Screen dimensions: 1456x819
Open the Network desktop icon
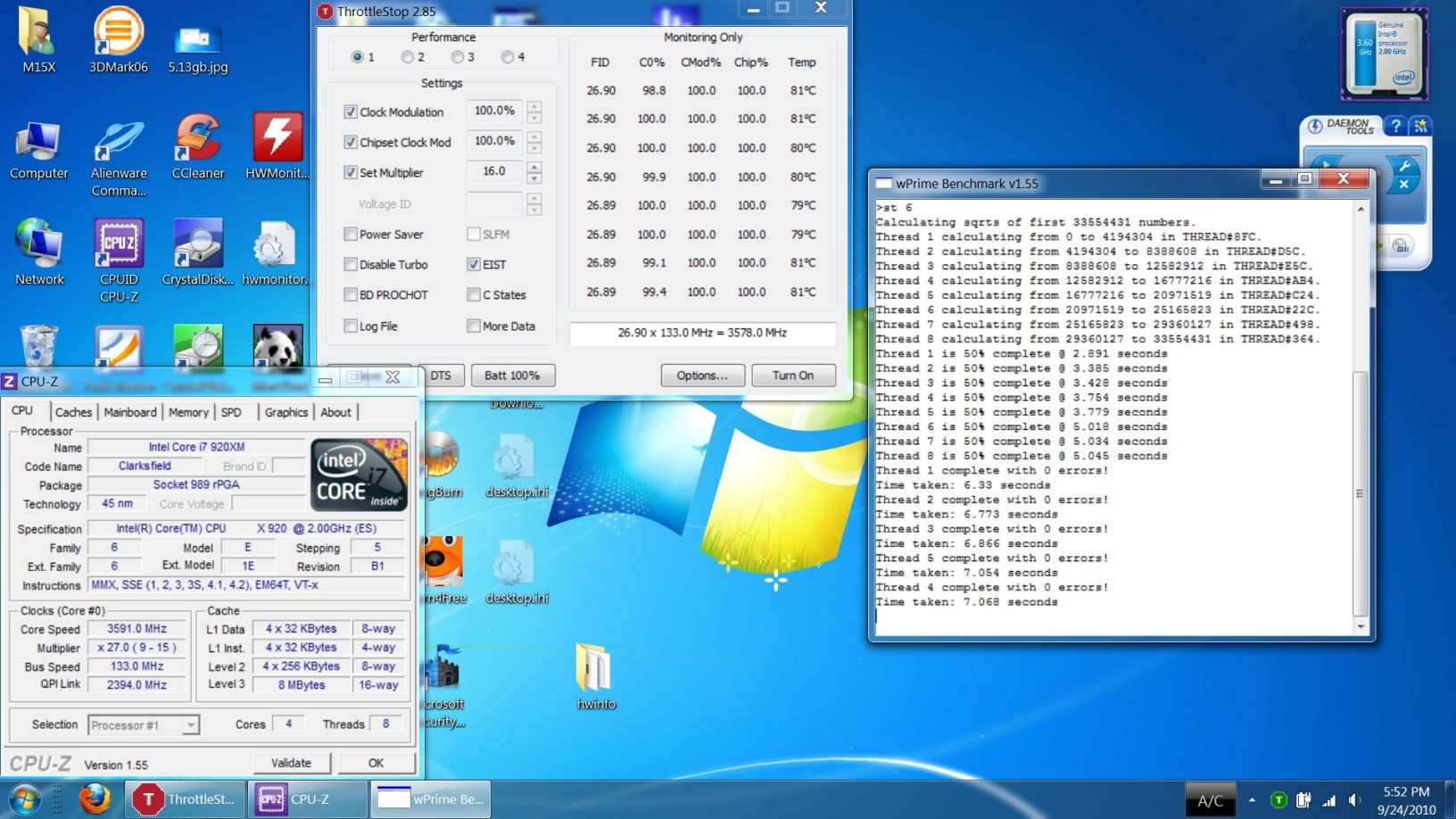[x=38, y=252]
